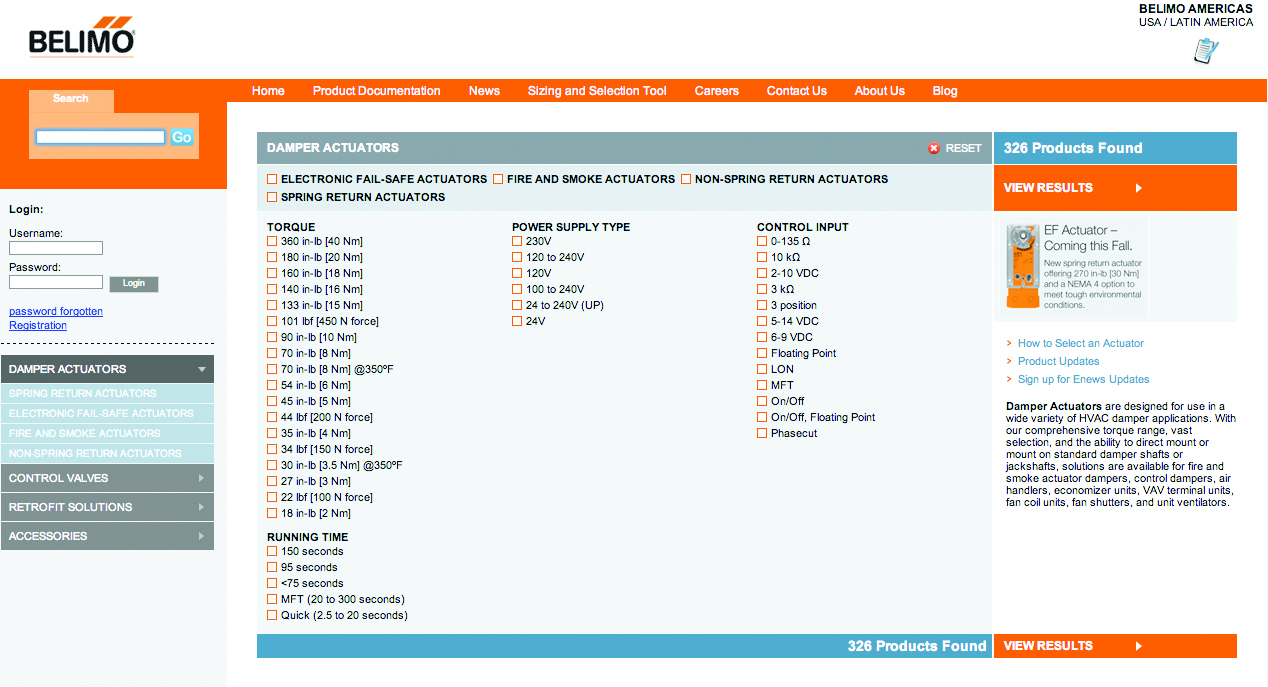Open the Careers menu item
1268x687 pixels.
717,91
